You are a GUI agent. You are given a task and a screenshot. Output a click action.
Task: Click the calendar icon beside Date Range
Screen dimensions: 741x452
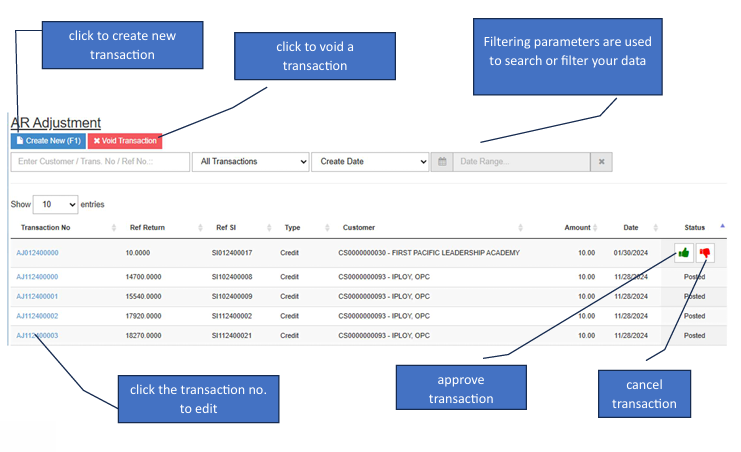tap(442, 162)
